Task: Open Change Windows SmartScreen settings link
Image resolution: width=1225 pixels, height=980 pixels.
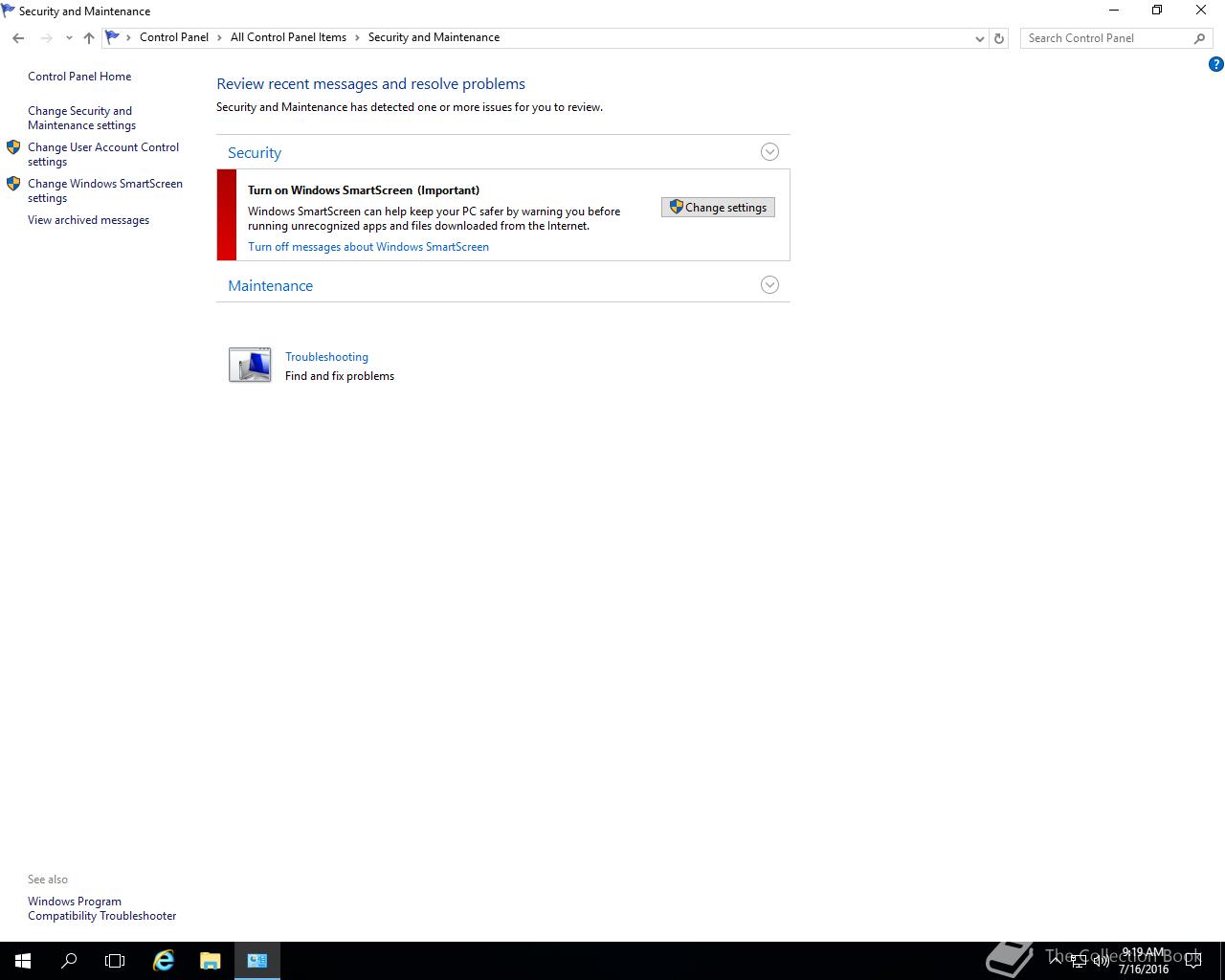Action: pyautogui.click(x=105, y=190)
